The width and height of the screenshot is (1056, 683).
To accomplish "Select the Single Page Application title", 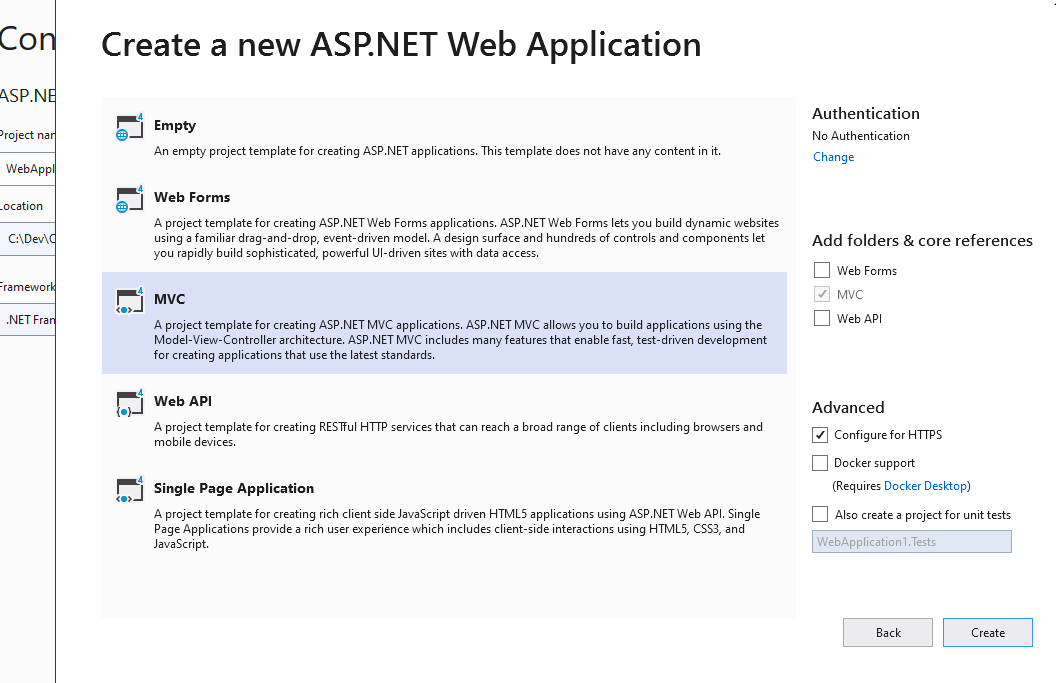I will pyautogui.click(x=234, y=488).
